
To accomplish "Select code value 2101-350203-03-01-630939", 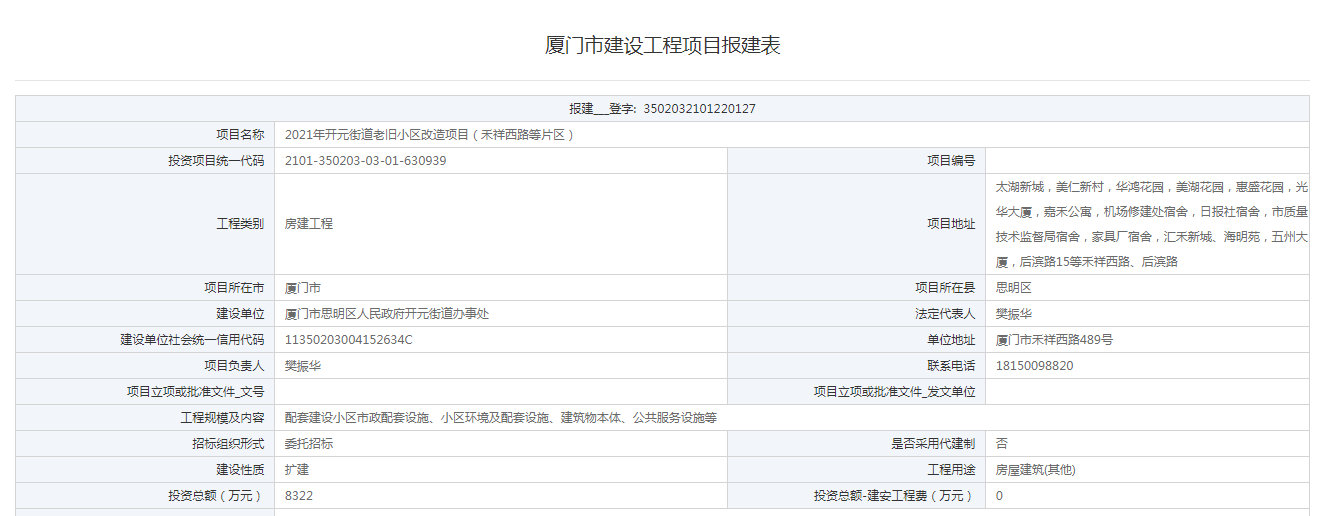I will tap(365, 161).
